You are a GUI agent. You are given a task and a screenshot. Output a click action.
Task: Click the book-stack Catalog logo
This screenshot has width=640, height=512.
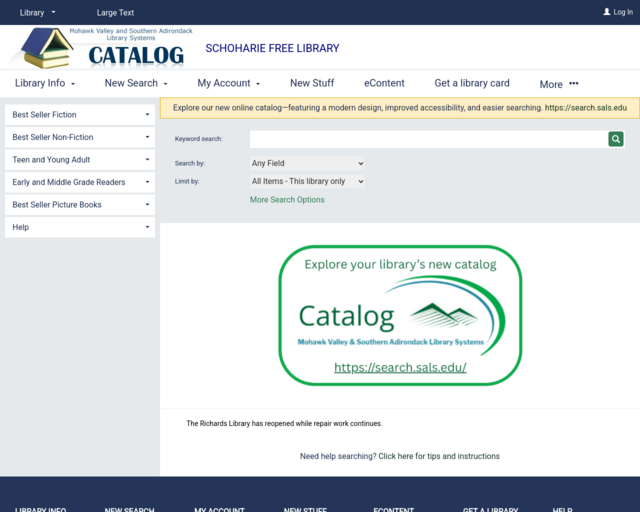coord(103,48)
